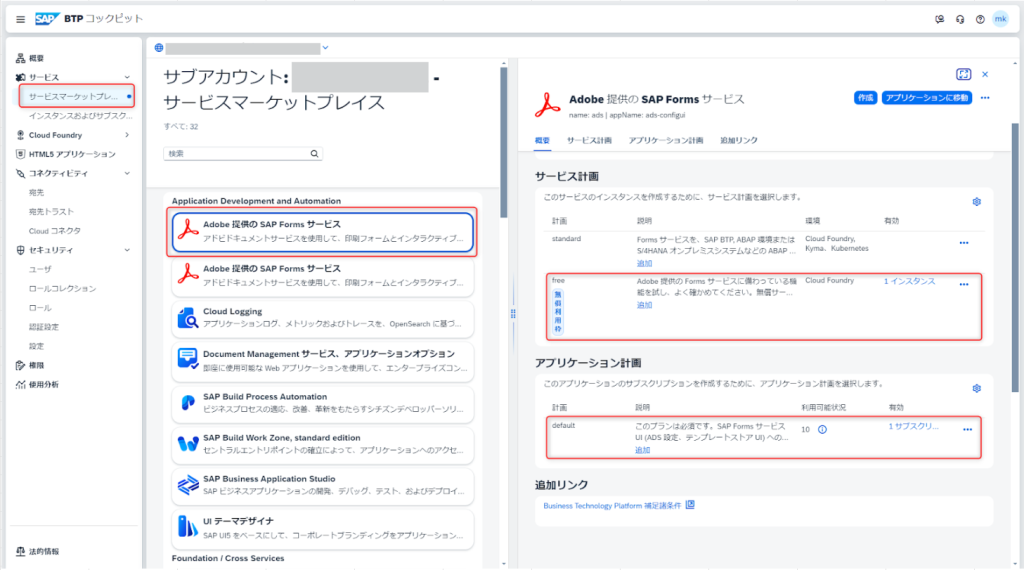This screenshot has width=1024, height=570.
Task: Open the hamburger navigation menu
Action: click(20, 19)
